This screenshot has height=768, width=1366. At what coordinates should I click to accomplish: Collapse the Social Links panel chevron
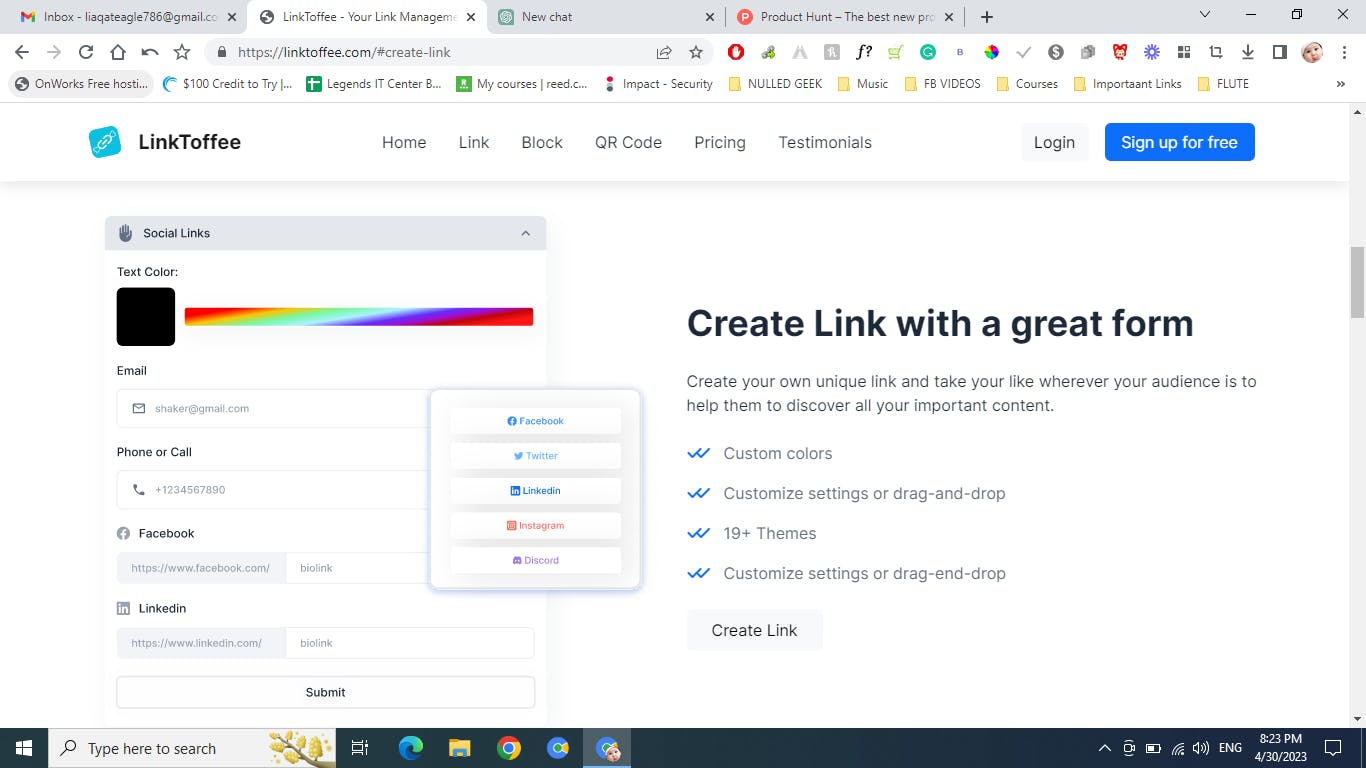point(526,233)
